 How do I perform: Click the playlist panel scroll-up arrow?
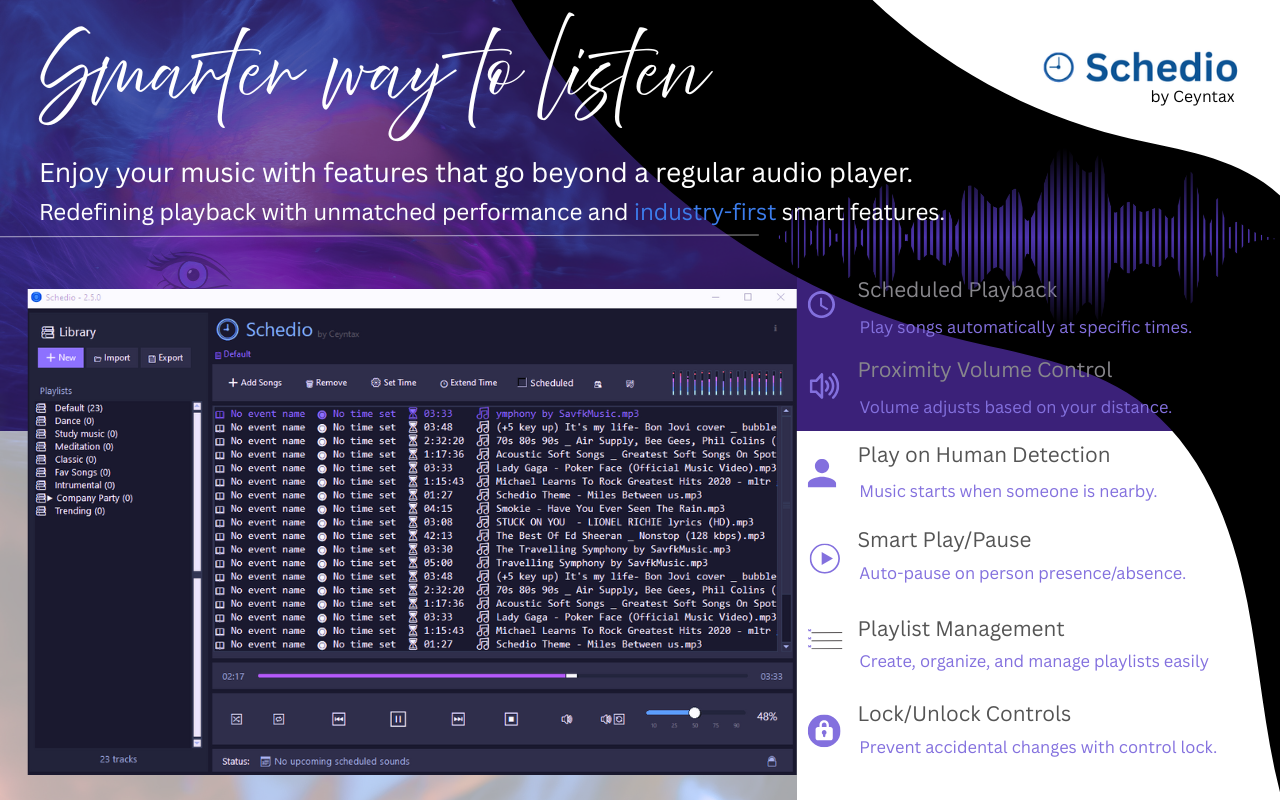point(197,407)
